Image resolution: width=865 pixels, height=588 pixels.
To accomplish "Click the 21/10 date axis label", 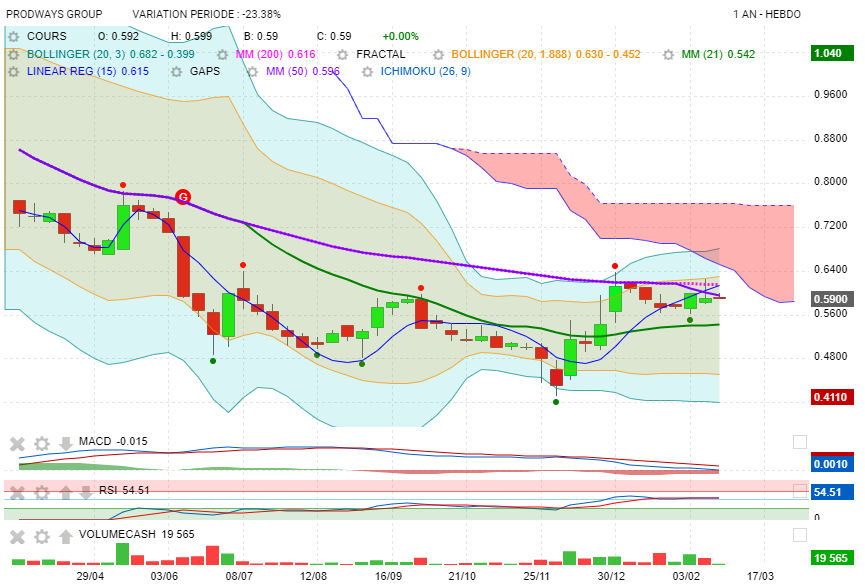I will 462,576.
